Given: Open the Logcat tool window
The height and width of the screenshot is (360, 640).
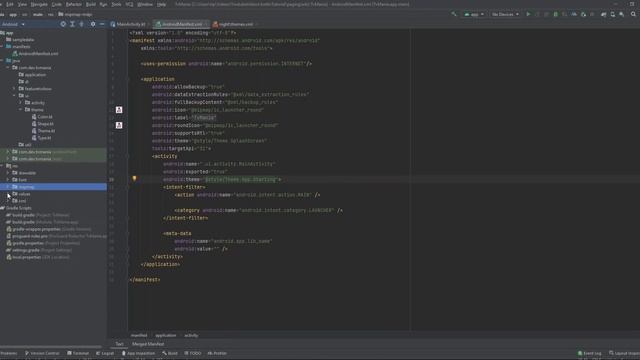Looking at the screenshot, I should click(105, 353).
